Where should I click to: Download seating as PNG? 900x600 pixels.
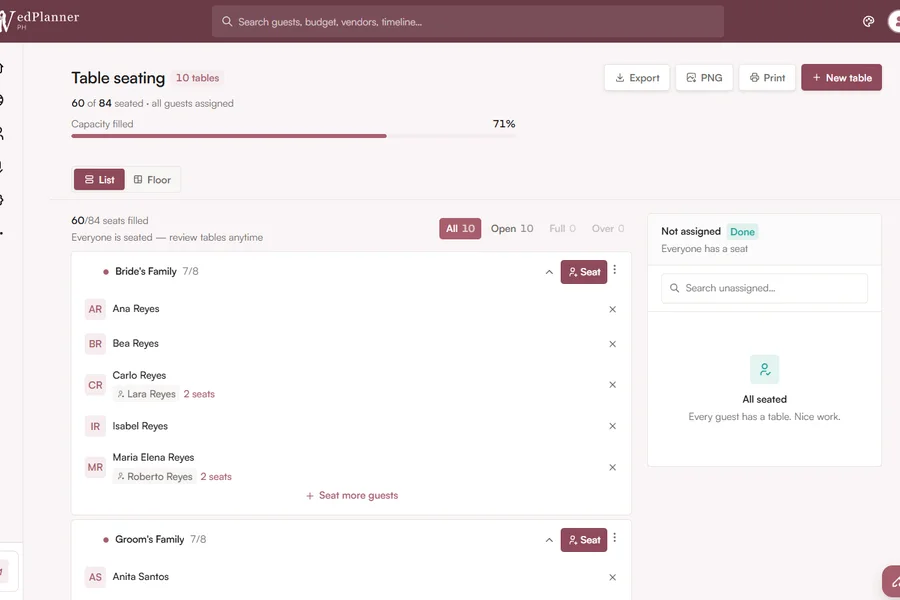(704, 78)
